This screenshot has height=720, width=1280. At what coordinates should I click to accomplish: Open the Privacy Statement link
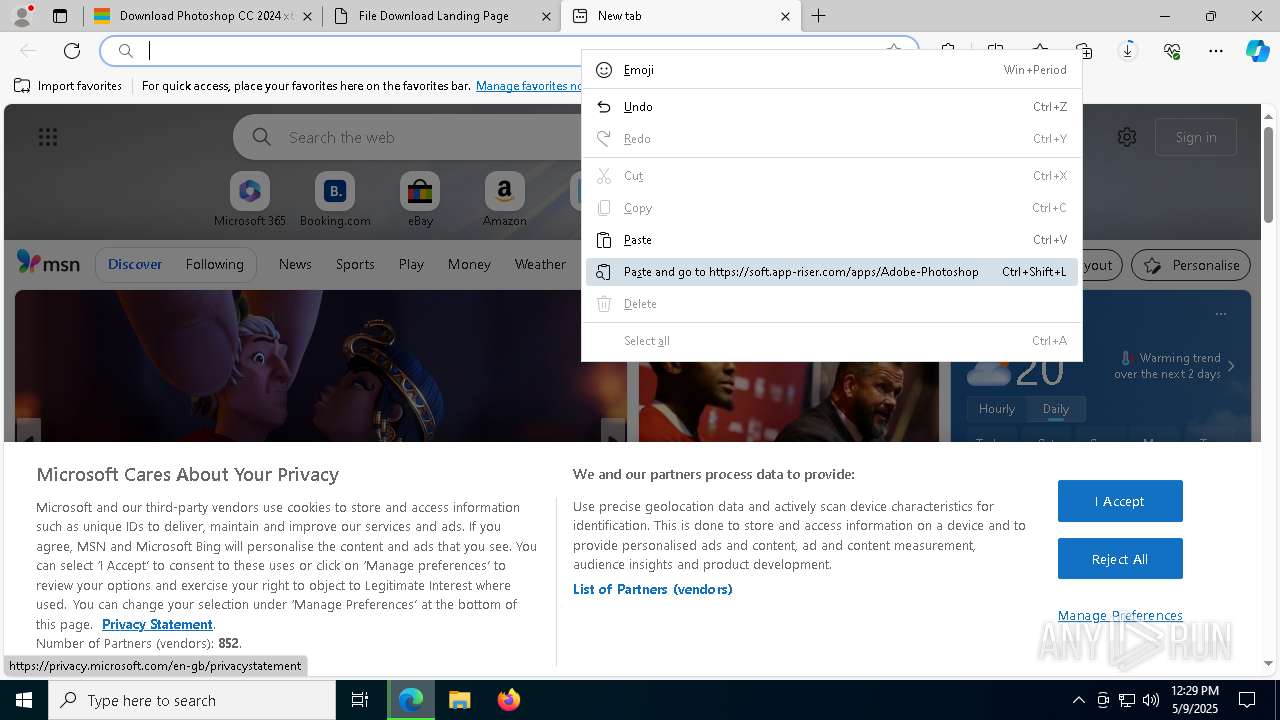point(157,624)
